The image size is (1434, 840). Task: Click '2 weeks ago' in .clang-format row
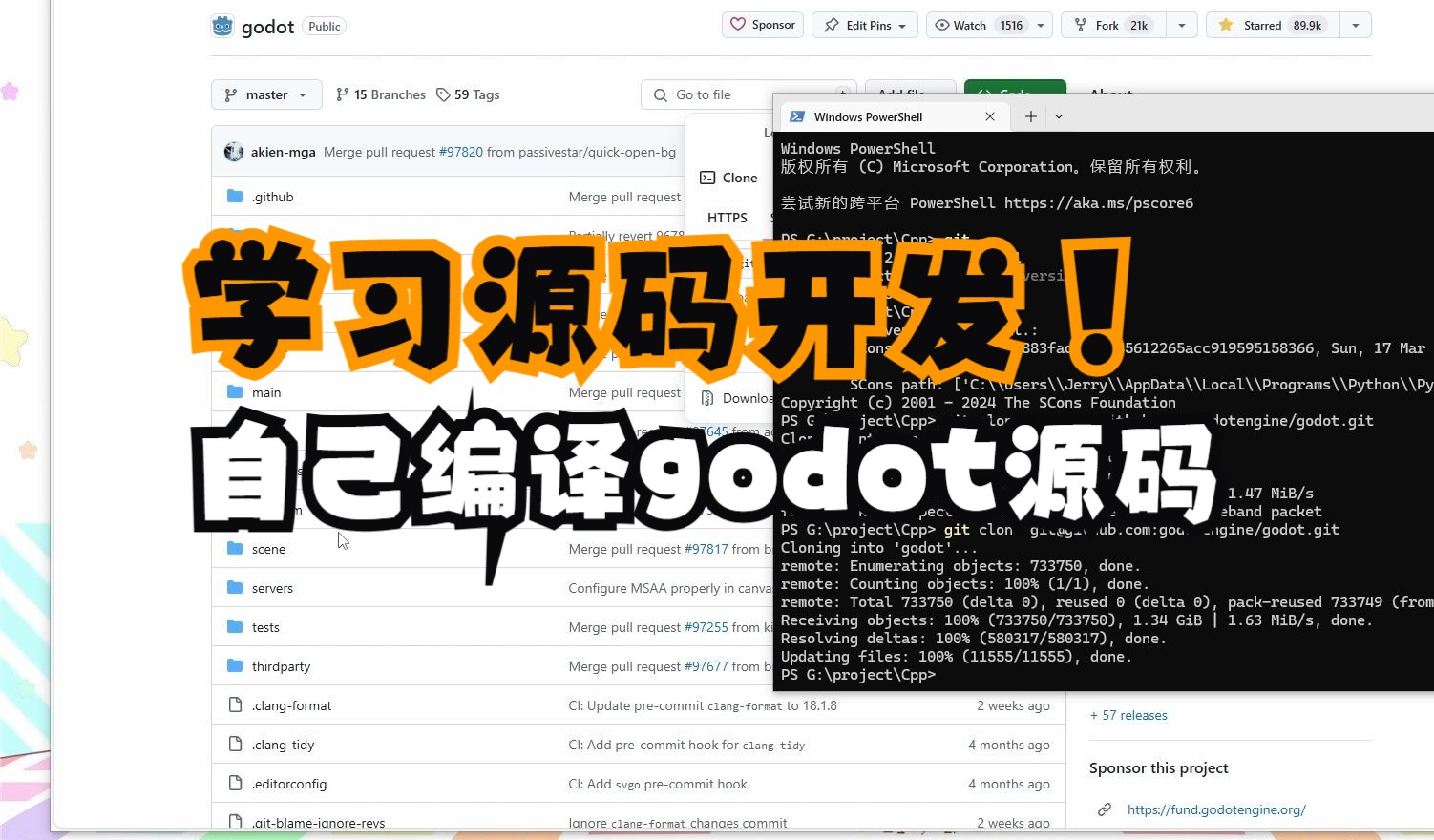1013,705
